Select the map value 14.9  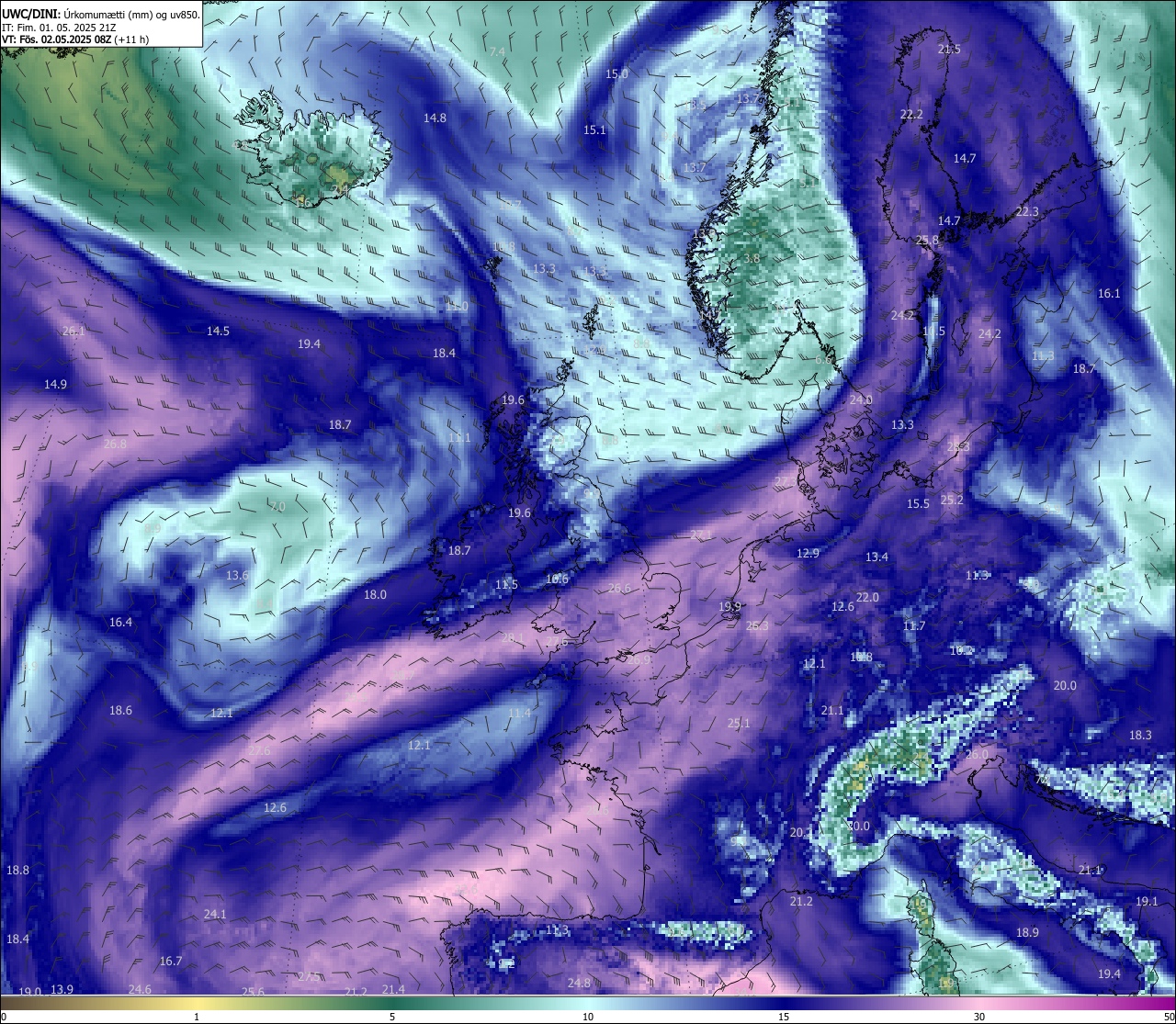(x=55, y=385)
